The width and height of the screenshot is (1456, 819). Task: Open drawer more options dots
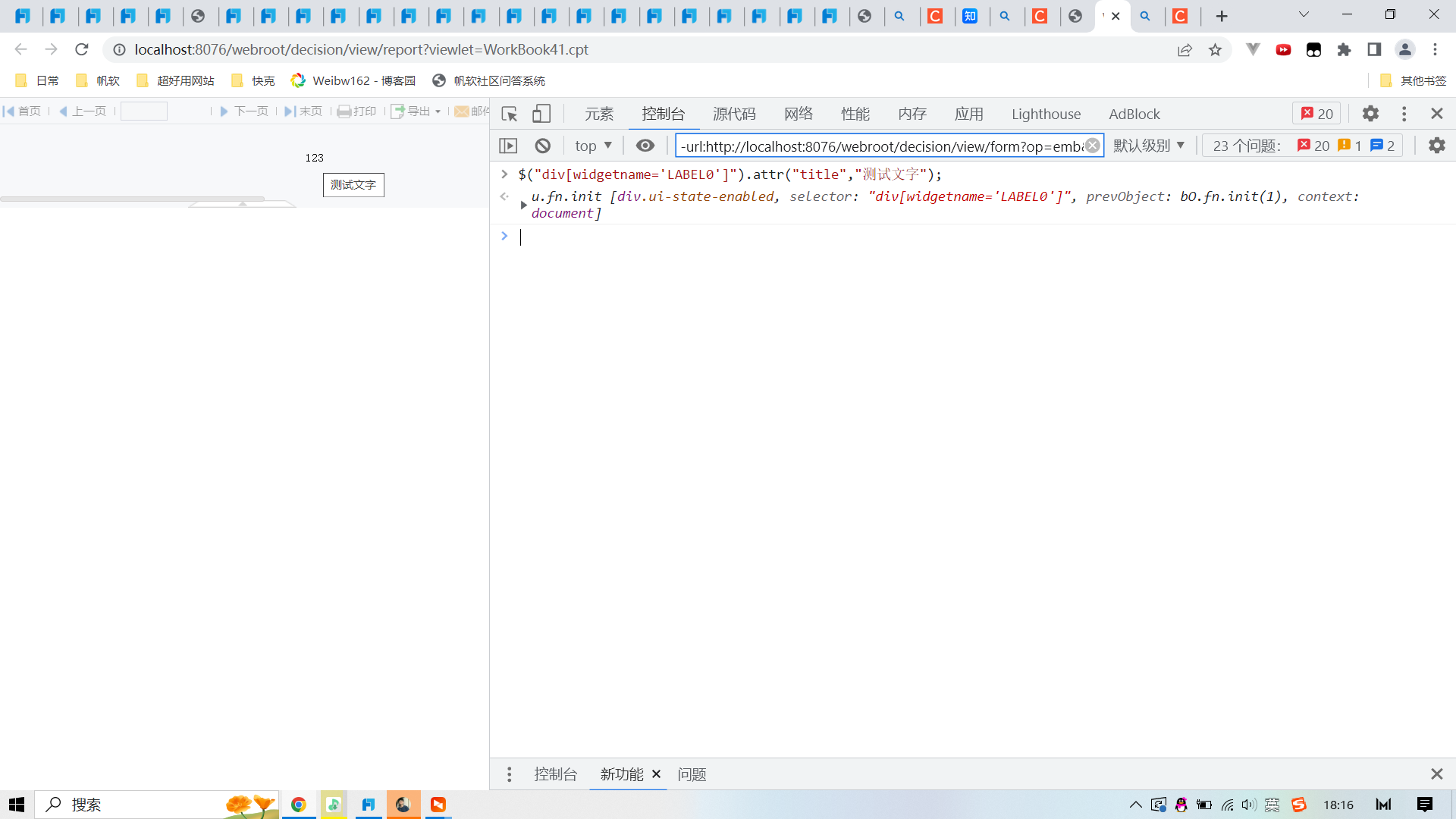point(509,774)
